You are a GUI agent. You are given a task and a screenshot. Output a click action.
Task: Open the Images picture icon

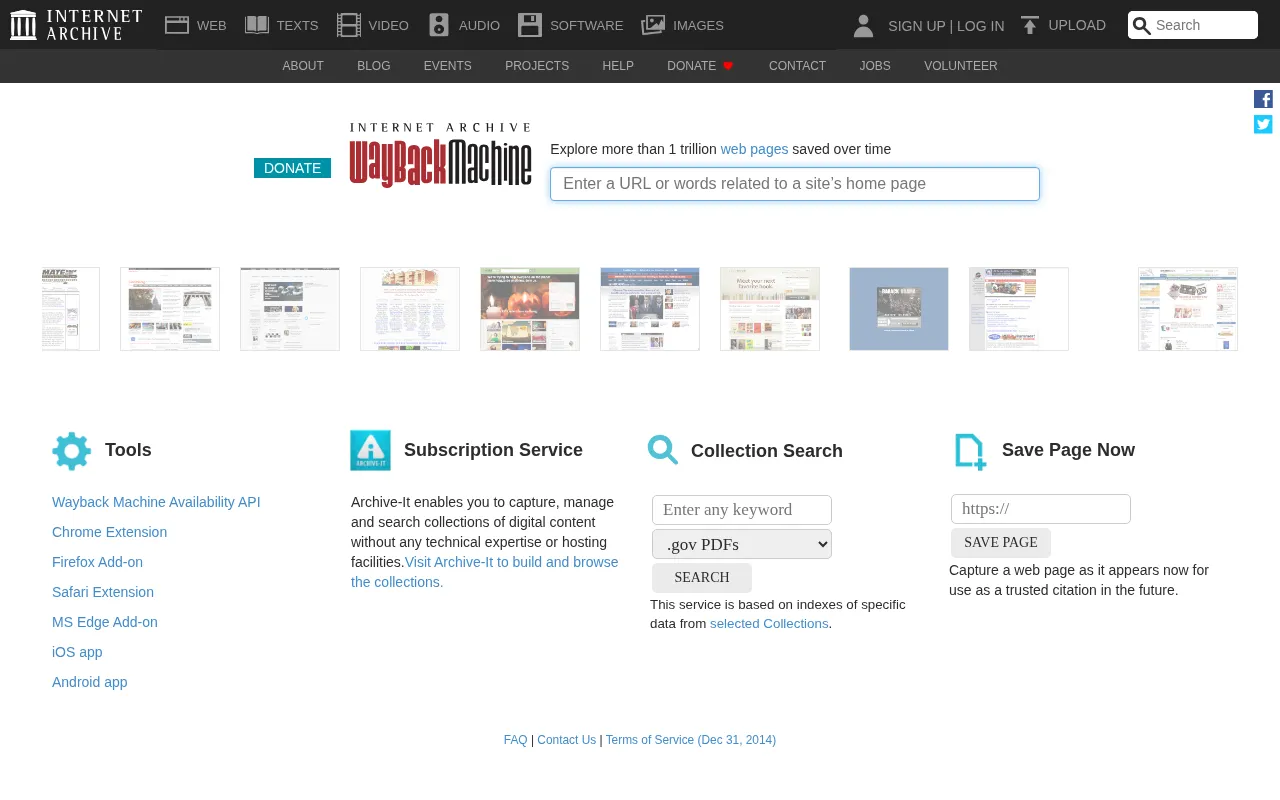coord(653,25)
